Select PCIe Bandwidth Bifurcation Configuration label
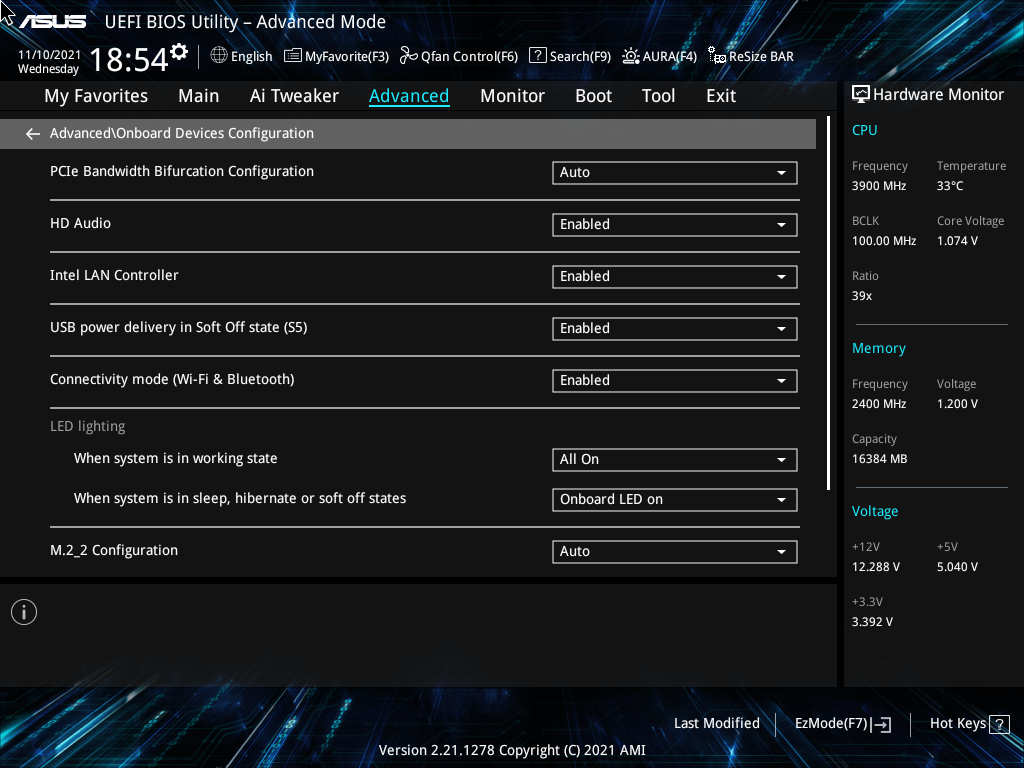 [182, 171]
